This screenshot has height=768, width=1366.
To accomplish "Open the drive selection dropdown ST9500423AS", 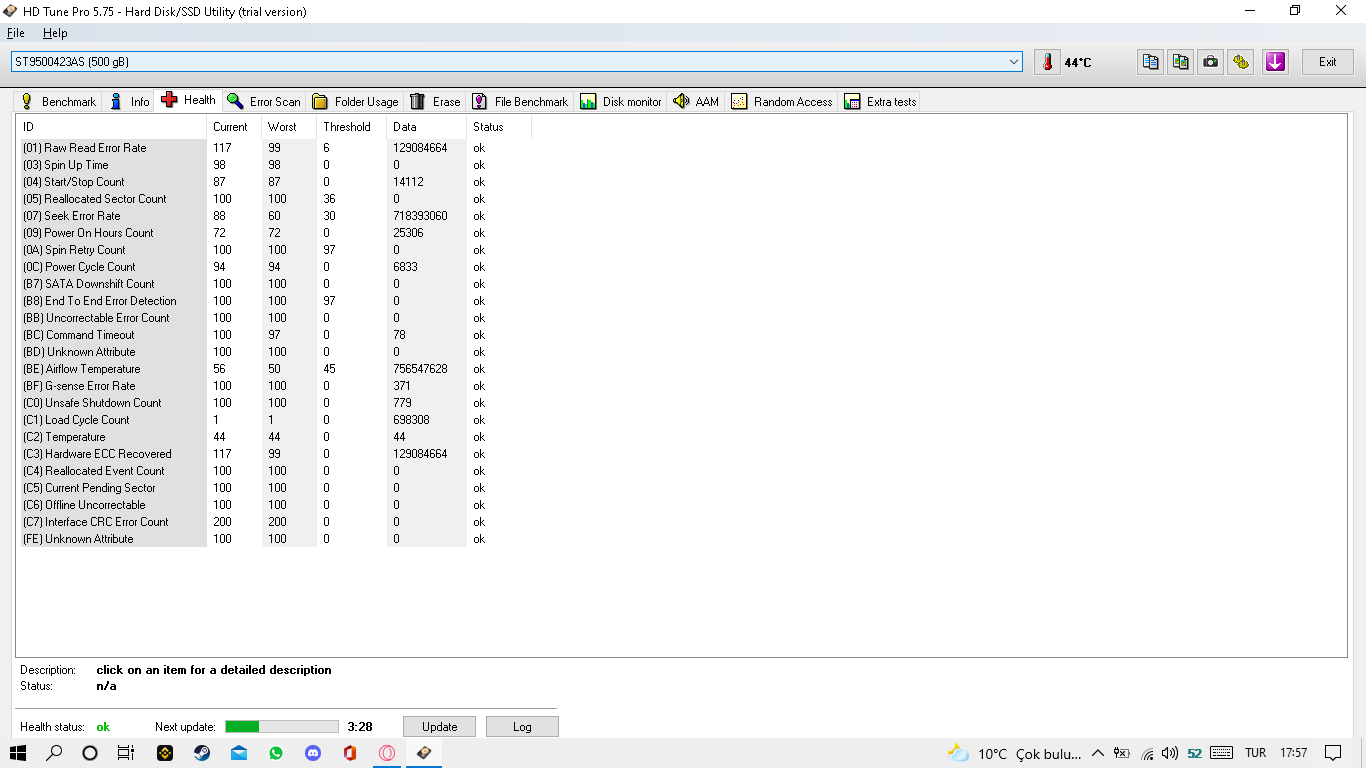I will [x=517, y=62].
